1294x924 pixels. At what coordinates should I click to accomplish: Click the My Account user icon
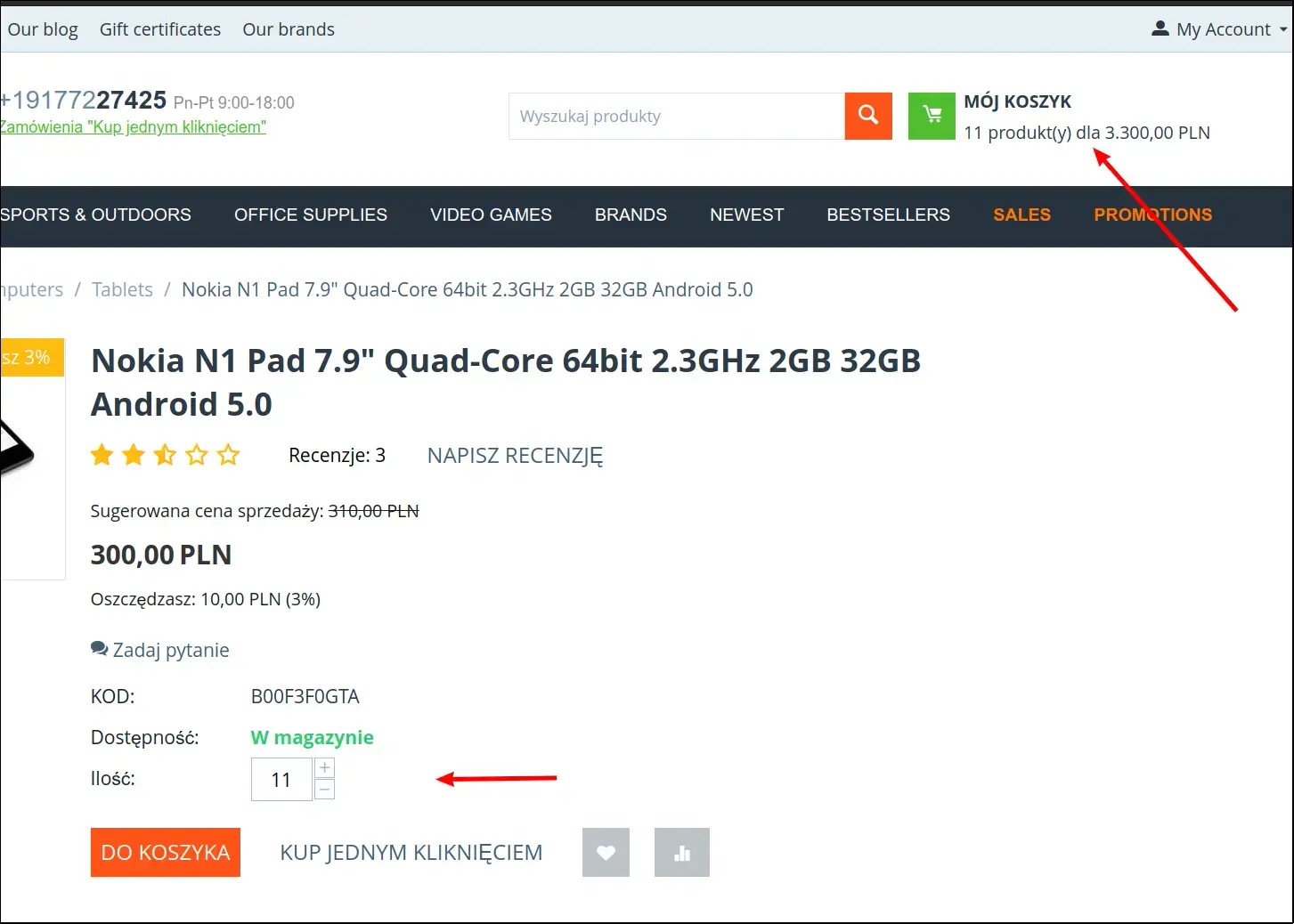click(x=1160, y=28)
